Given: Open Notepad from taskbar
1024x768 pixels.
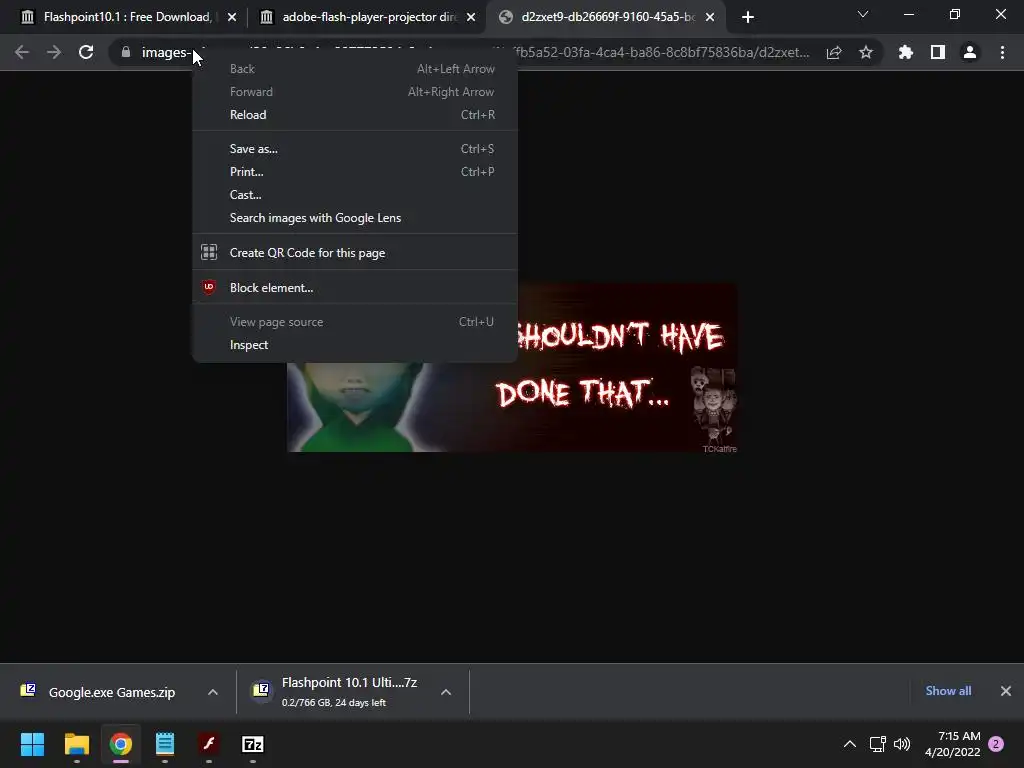Looking at the screenshot, I should point(165,744).
